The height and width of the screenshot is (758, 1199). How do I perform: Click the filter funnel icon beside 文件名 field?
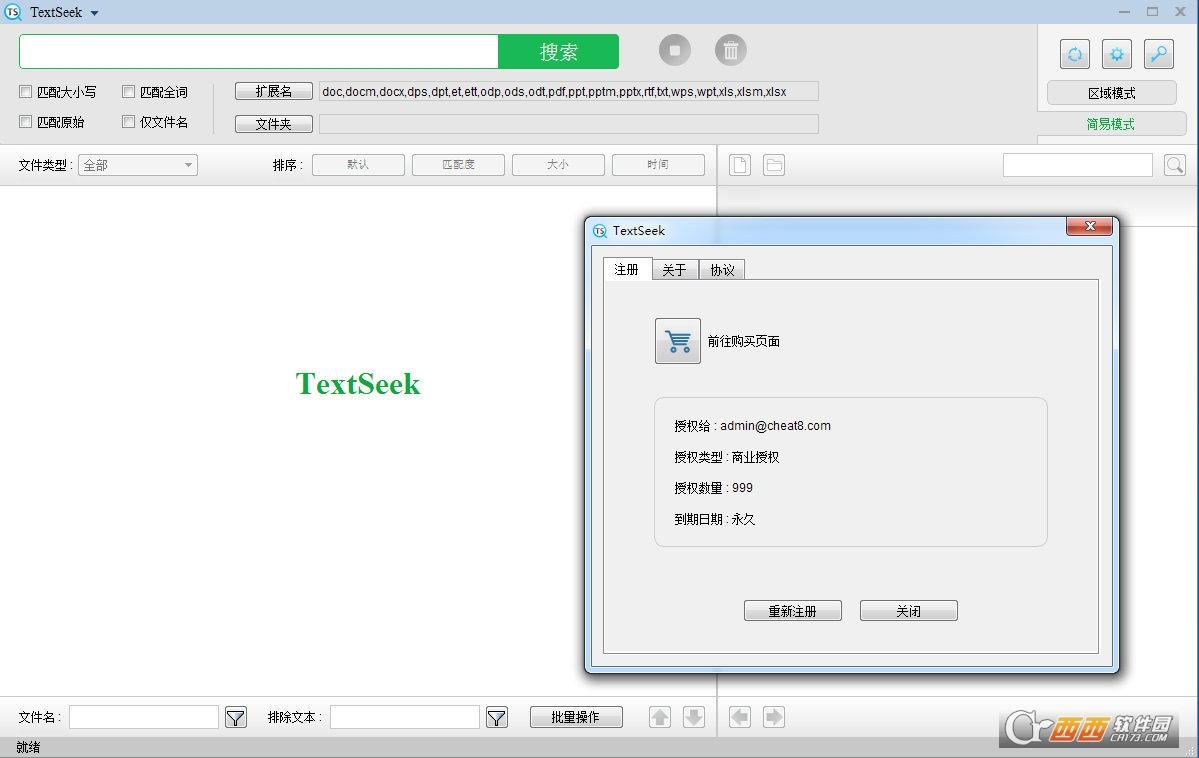tap(236, 717)
